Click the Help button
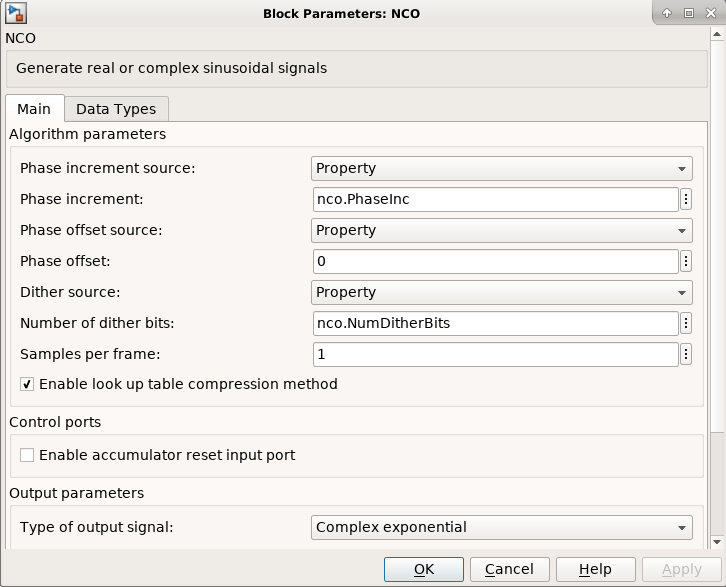The image size is (726, 587). [x=596, y=569]
